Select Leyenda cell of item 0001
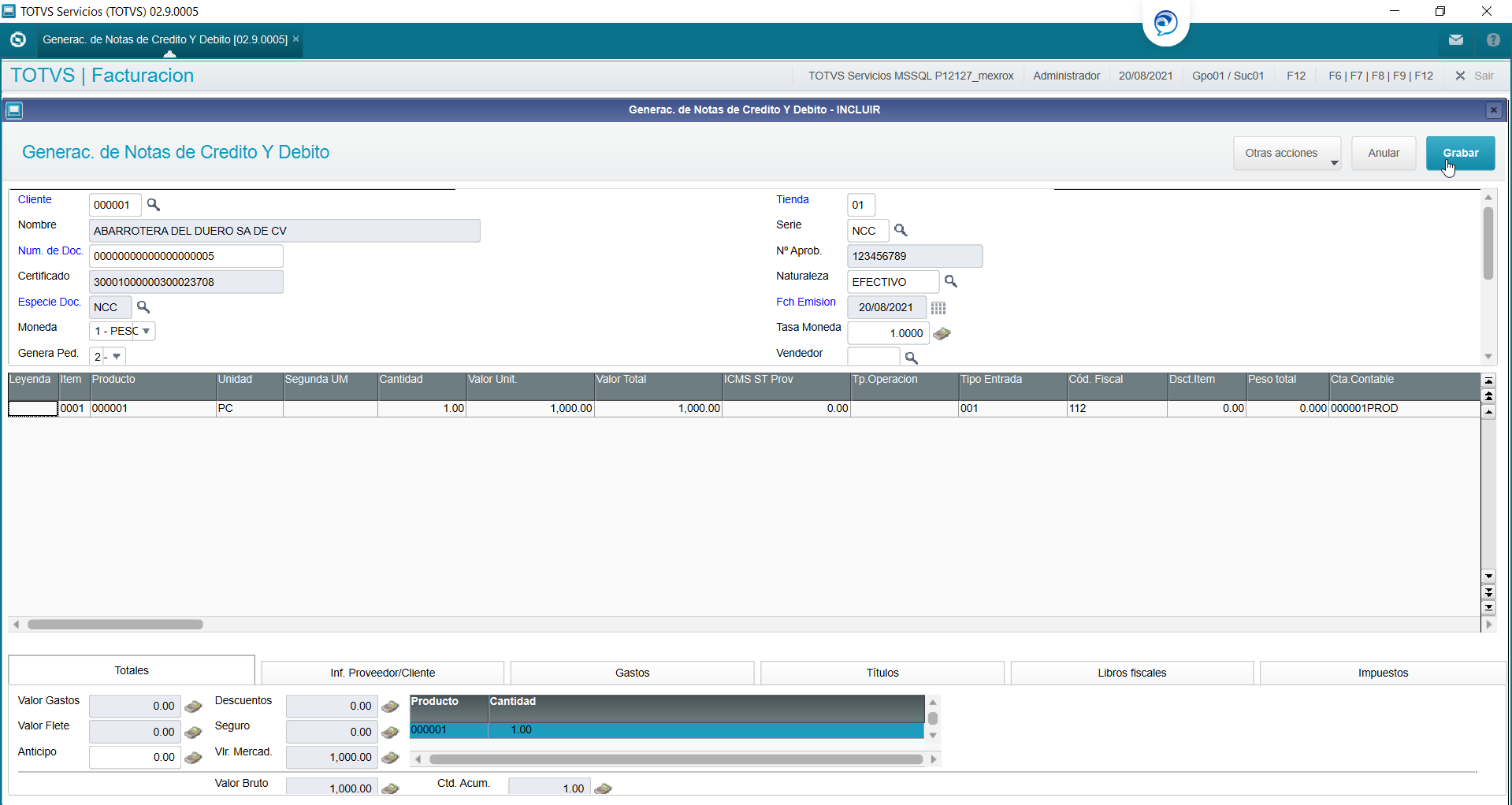The height and width of the screenshot is (805, 1512). tap(33, 408)
